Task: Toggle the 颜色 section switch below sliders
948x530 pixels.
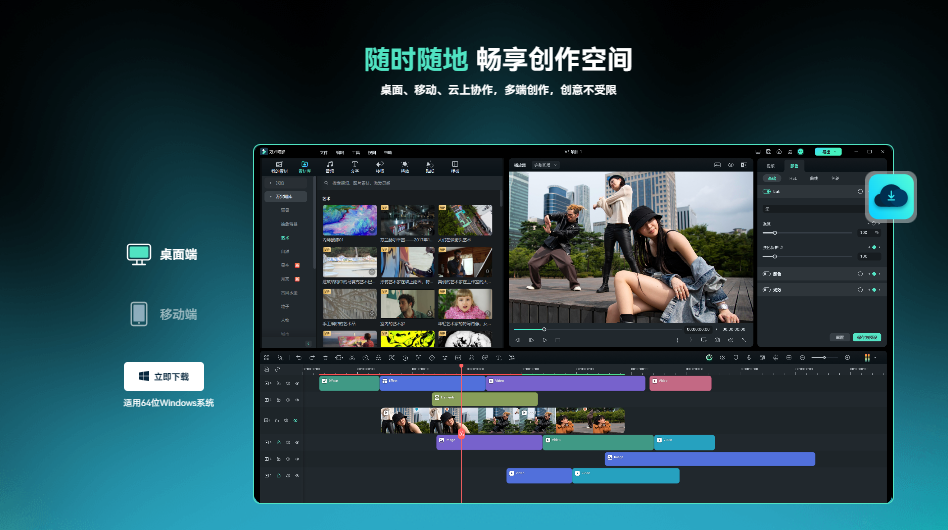Action: coord(767,274)
